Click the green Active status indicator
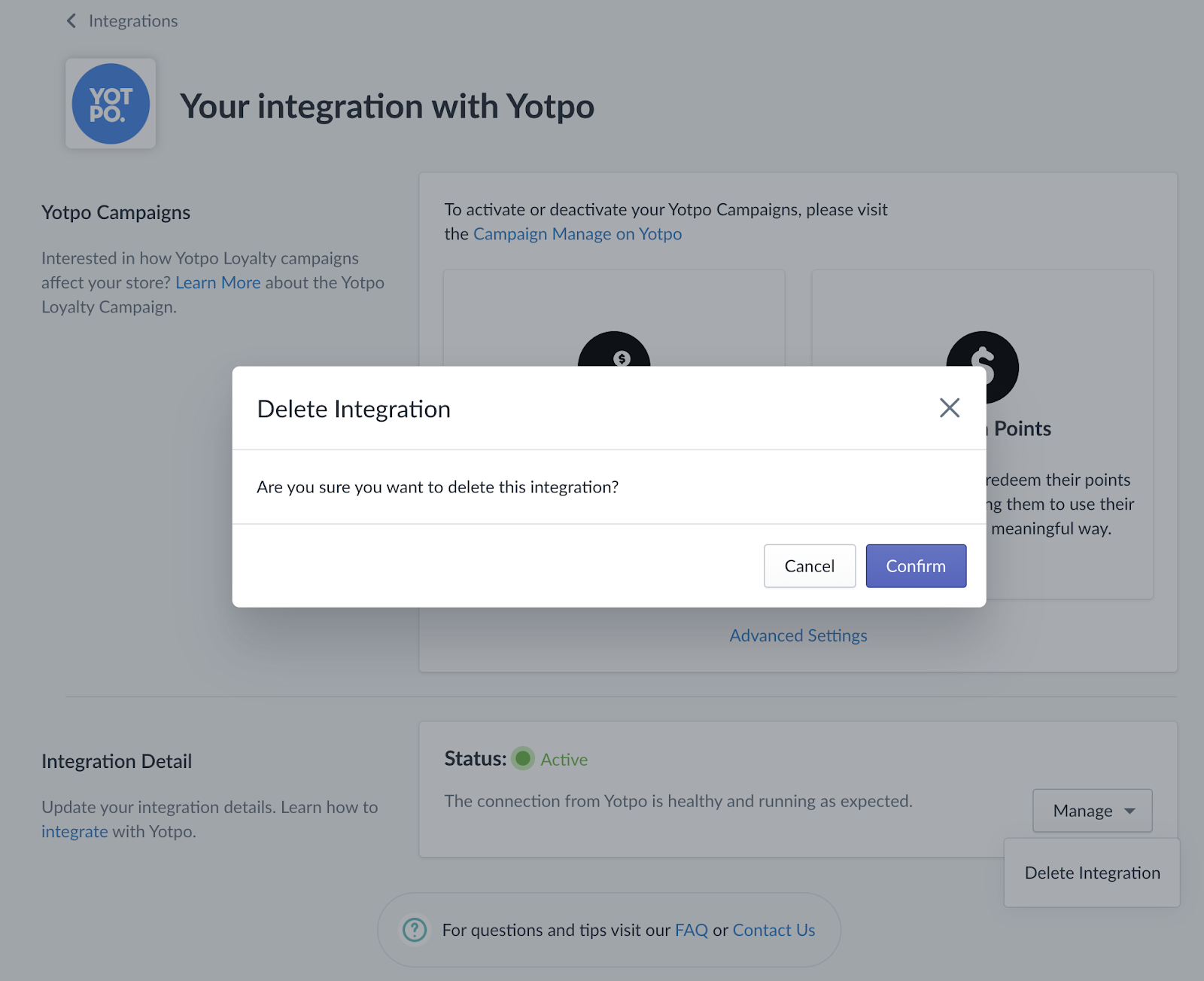The width and height of the screenshot is (1204, 981). [523, 758]
